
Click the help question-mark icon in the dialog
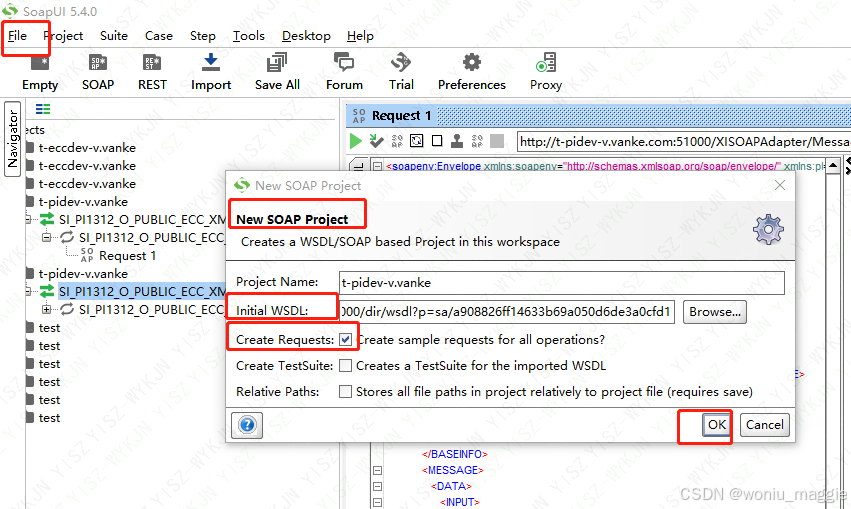pos(247,425)
